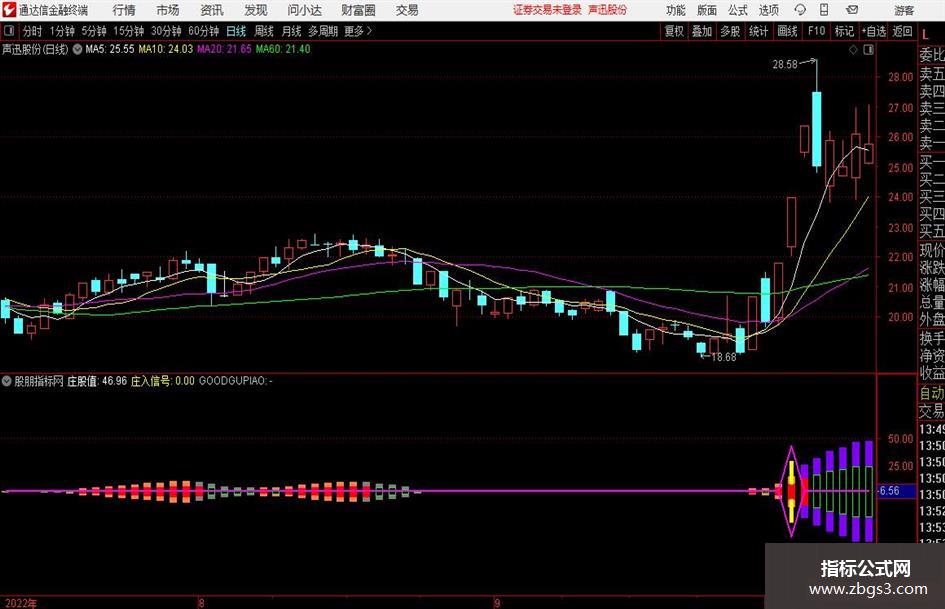This screenshot has width=945, height=609.
Task: Open the 交易 menu
Action: [x=407, y=10]
